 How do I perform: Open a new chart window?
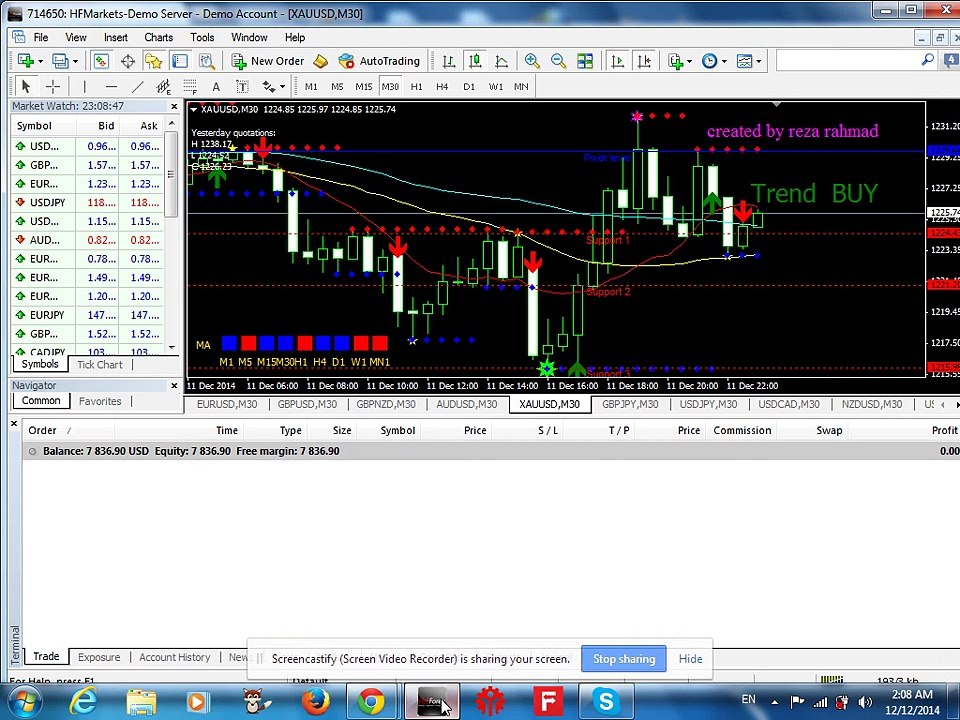[x=25, y=61]
